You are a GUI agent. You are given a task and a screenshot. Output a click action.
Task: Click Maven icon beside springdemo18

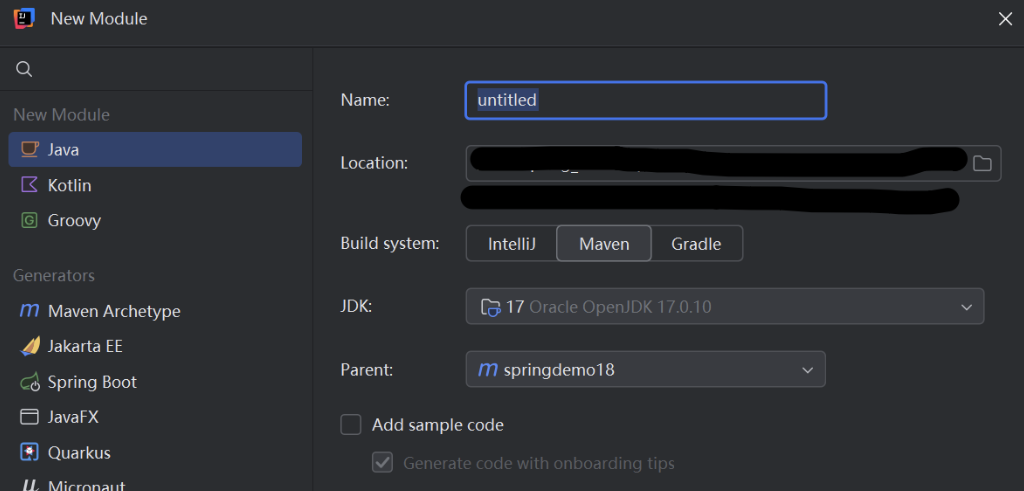pyautogui.click(x=488, y=370)
